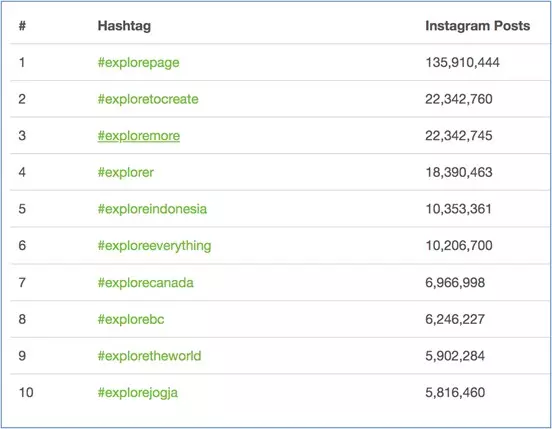Follow the #explorecanada hashtag link

[x=145, y=283]
